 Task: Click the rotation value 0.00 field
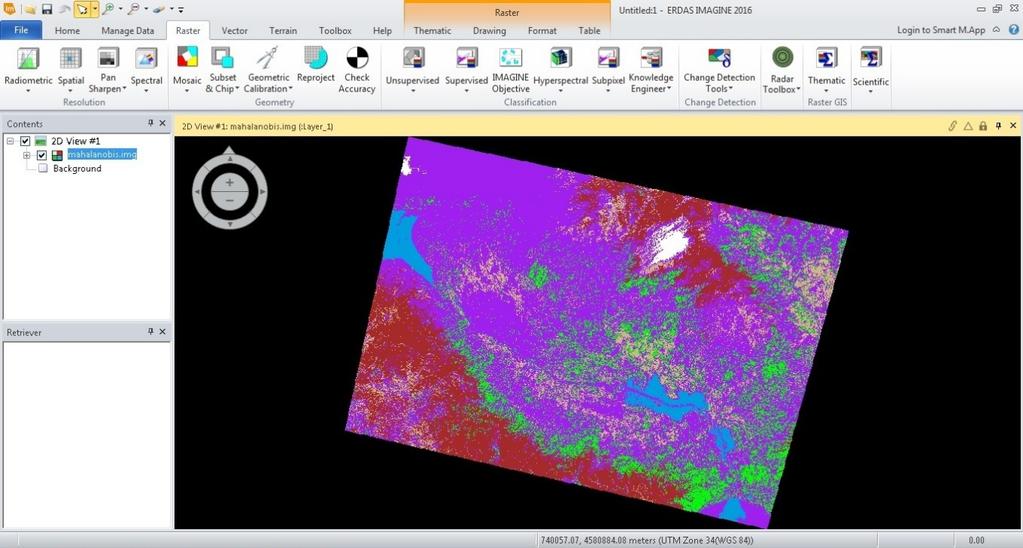976,540
